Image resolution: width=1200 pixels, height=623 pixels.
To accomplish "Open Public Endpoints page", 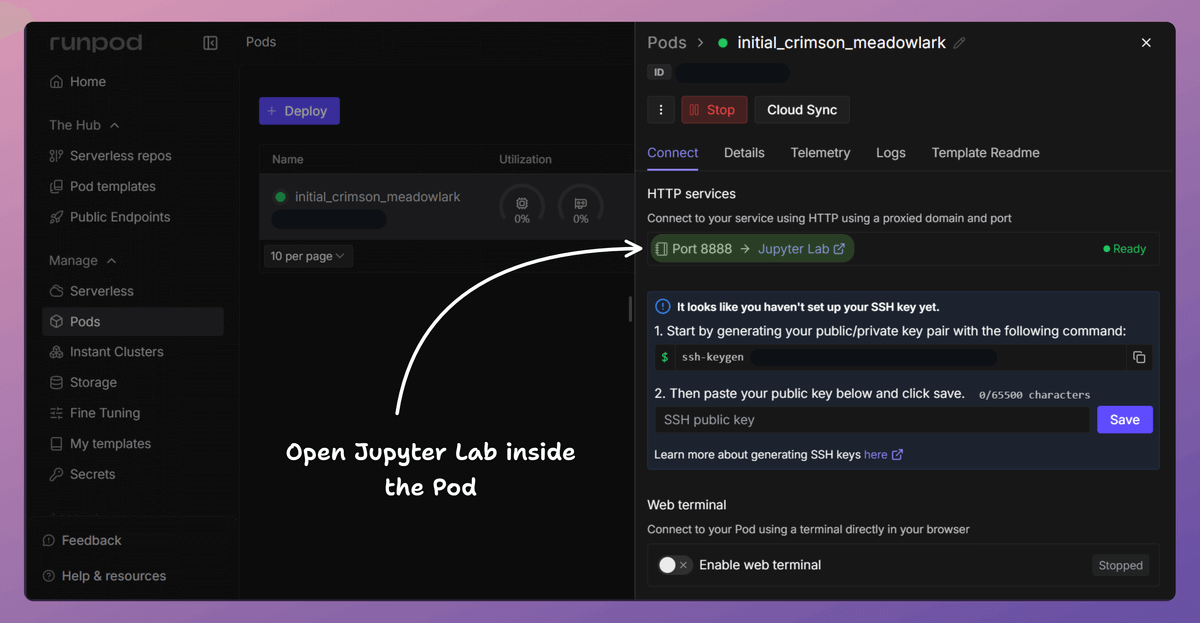I will [110, 217].
